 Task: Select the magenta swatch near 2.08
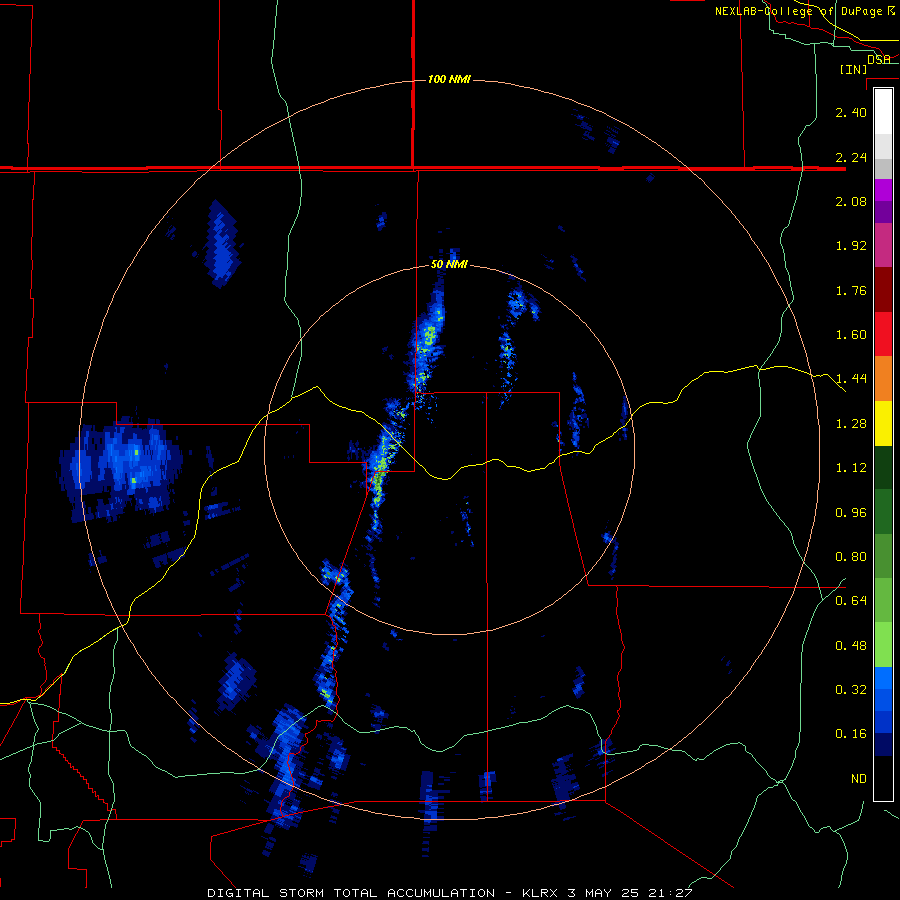click(883, 190)
